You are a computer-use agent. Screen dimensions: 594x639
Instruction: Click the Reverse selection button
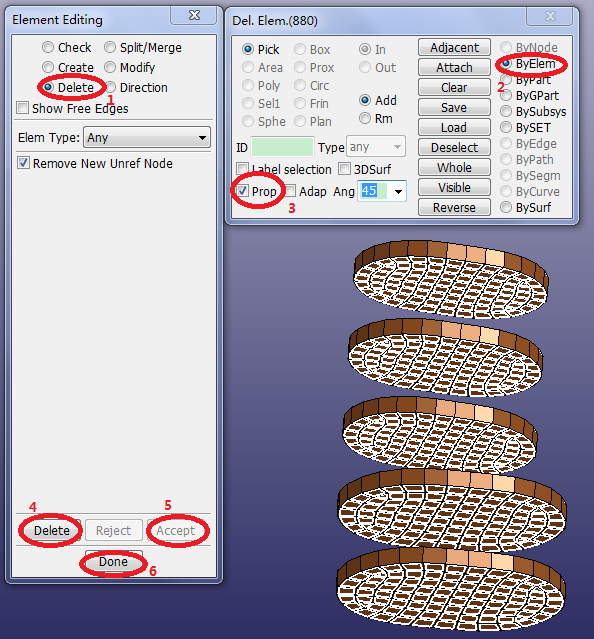[454, 207]
